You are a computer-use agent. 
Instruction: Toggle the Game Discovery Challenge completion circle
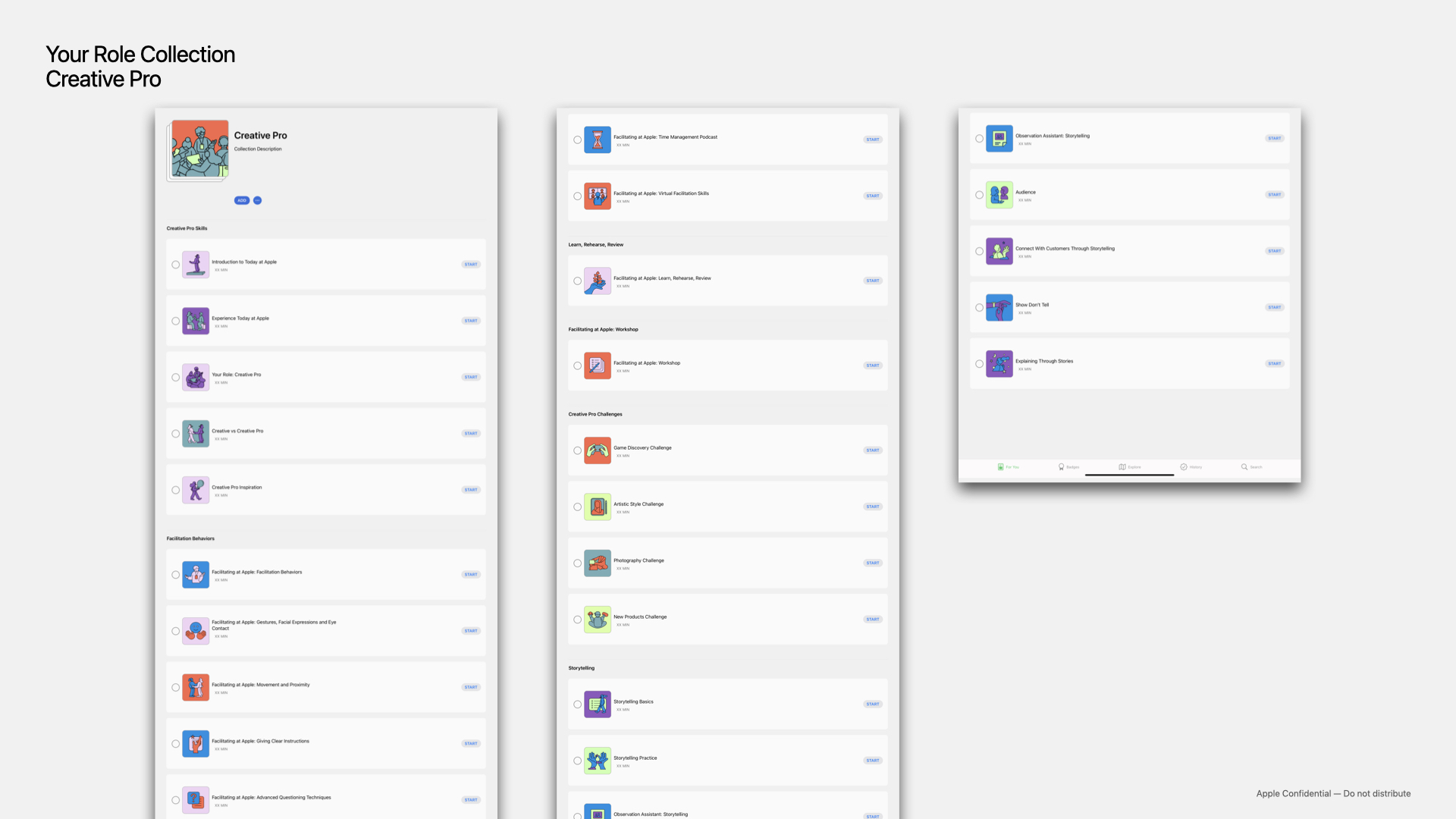pyautogui.click(x=578, y=450)
